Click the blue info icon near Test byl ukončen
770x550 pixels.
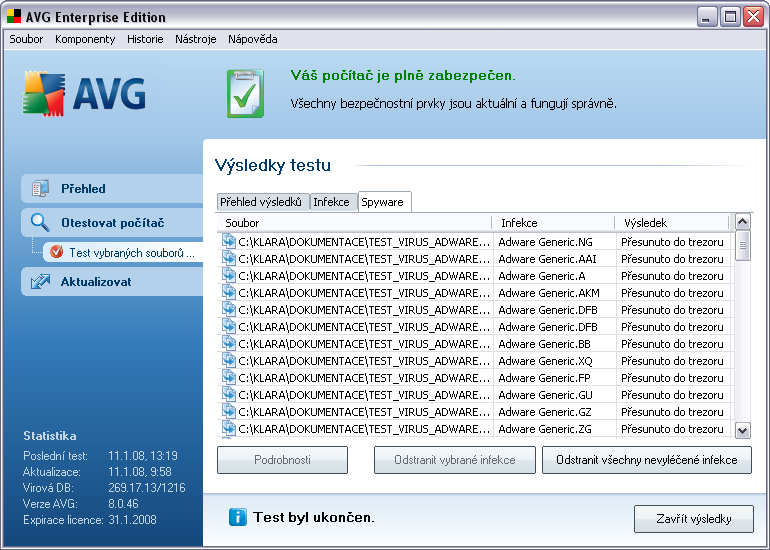pos(238,517)
